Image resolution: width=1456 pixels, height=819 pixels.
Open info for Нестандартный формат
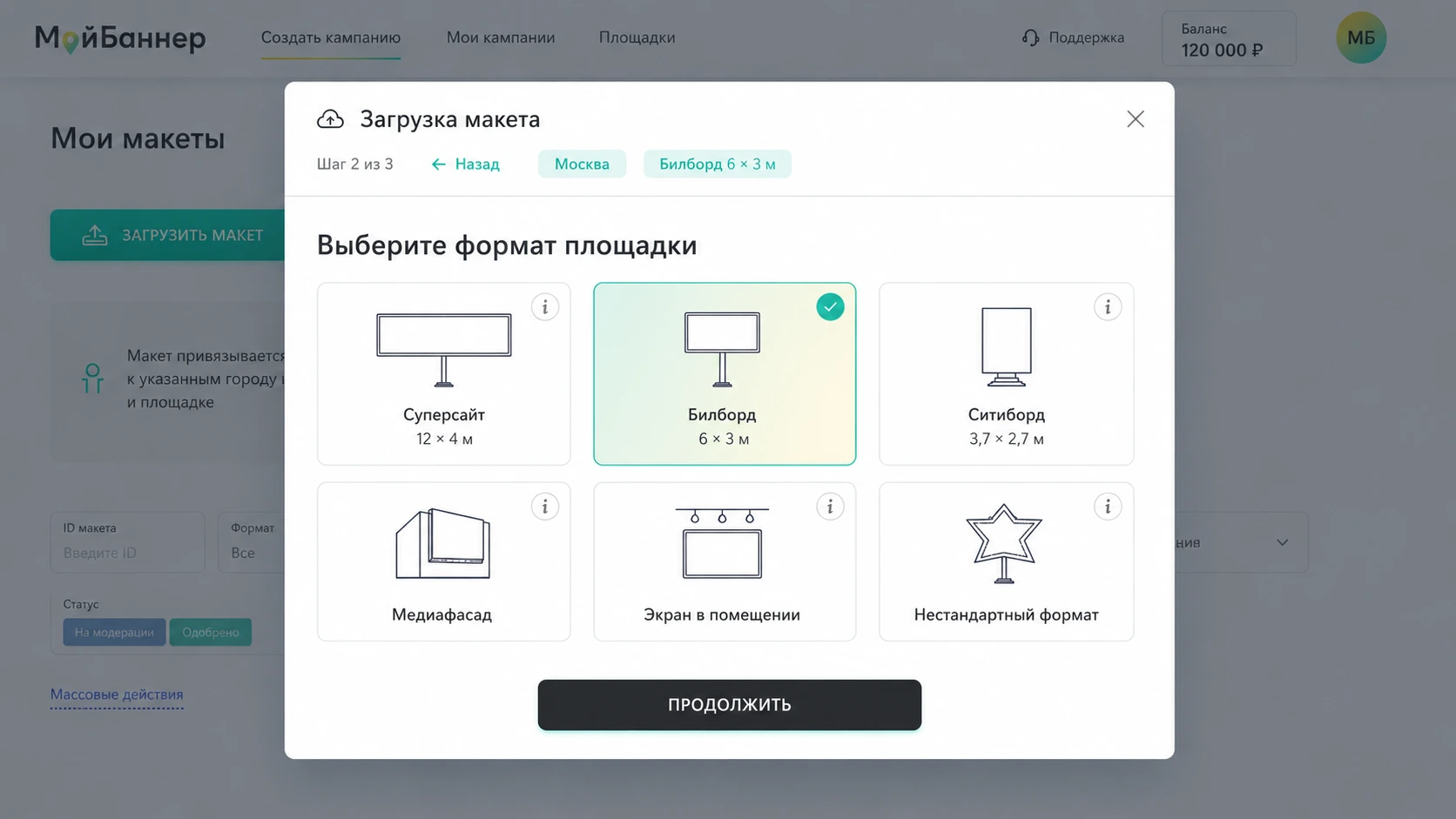[1108, 507]
